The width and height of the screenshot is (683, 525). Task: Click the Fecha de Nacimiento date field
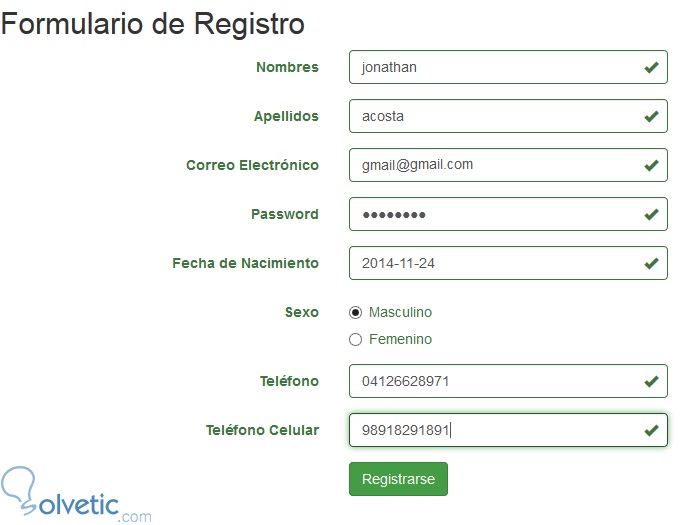click(490, 264)
